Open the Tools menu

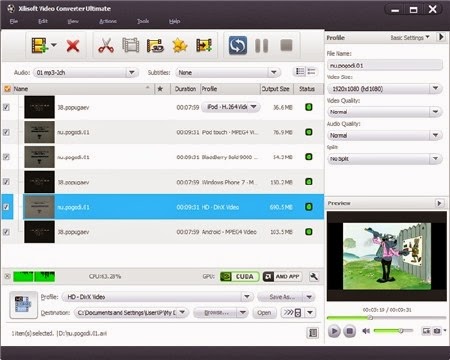[x=143, y=21]
